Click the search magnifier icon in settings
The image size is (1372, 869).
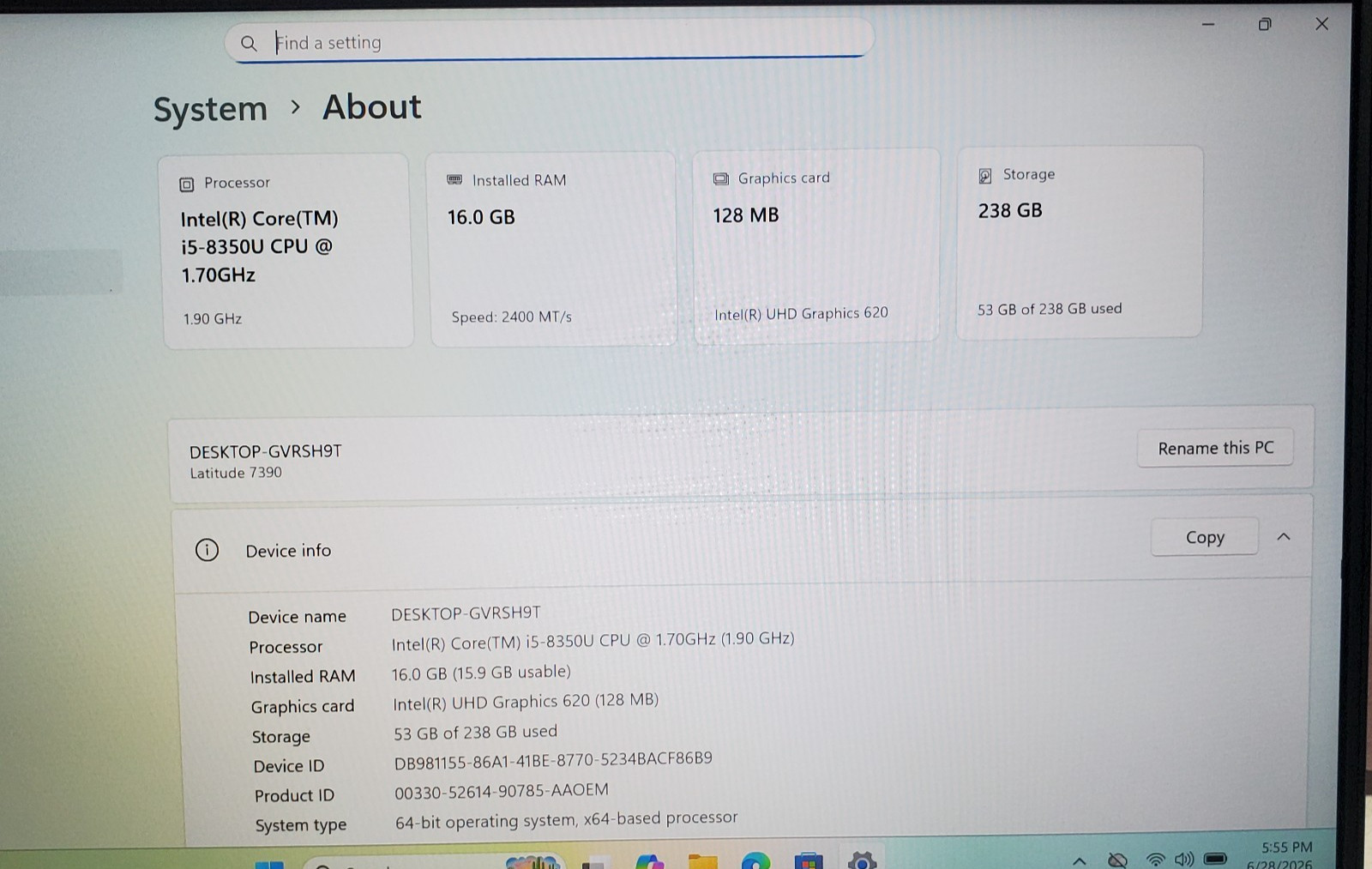click(249, 43)
